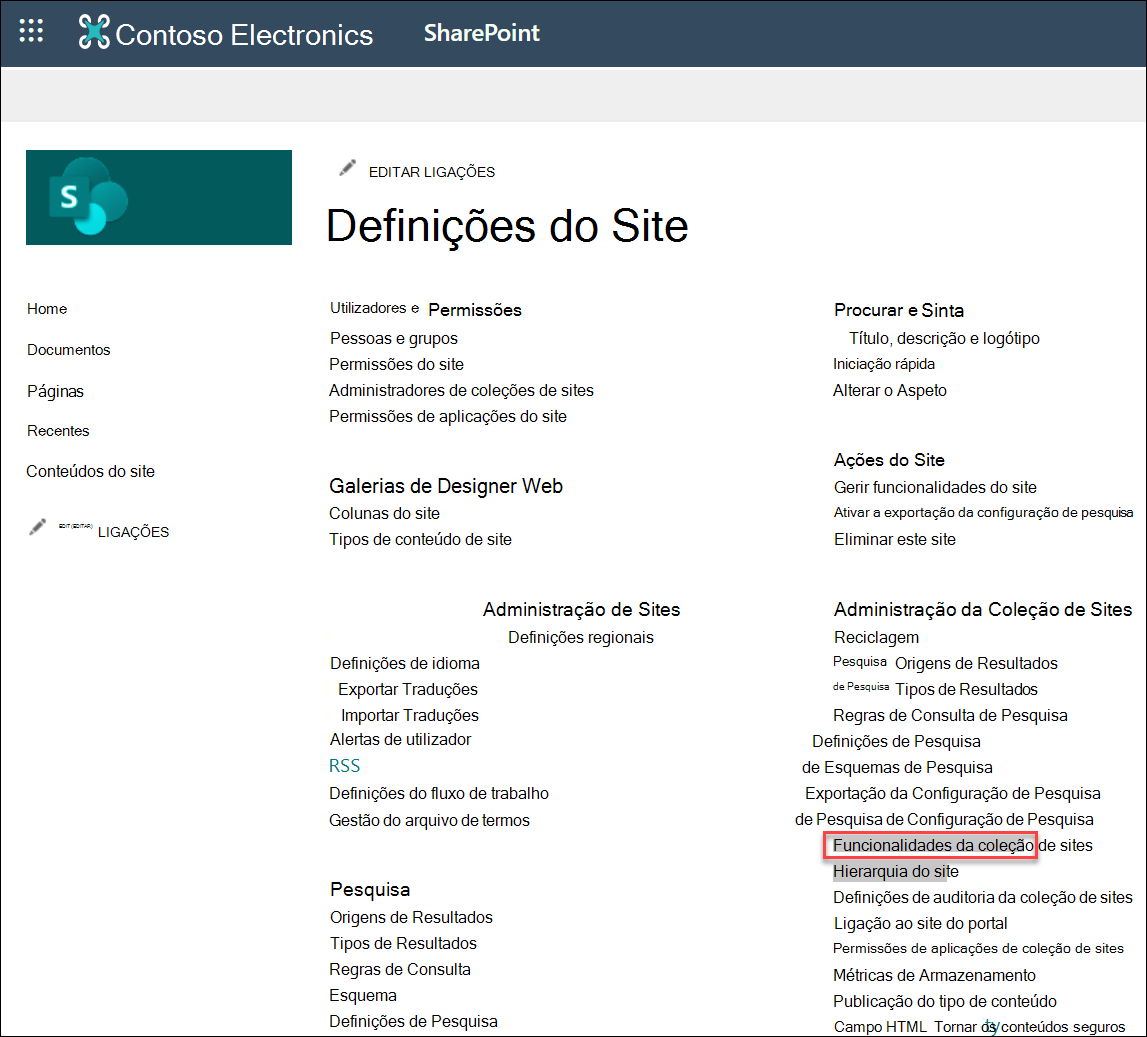This screenshot has width=1147, height=1037.
Task: Open Iniciação rápida
Action: click(884, 363)
